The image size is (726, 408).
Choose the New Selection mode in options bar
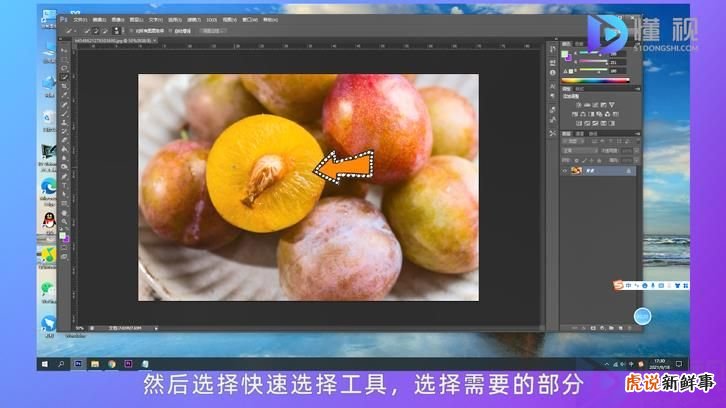[87, 31]
